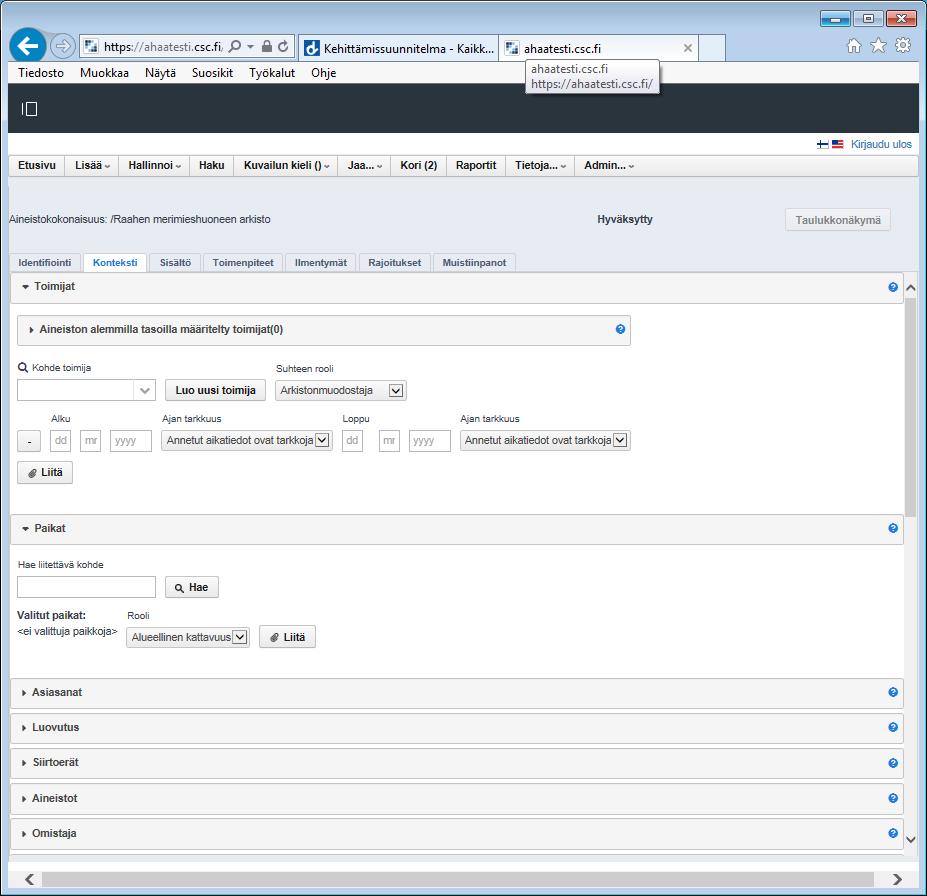Click the search icon beside Kohde toimija
This screenshot has width=927, height=896.
(x=23, y=368)
